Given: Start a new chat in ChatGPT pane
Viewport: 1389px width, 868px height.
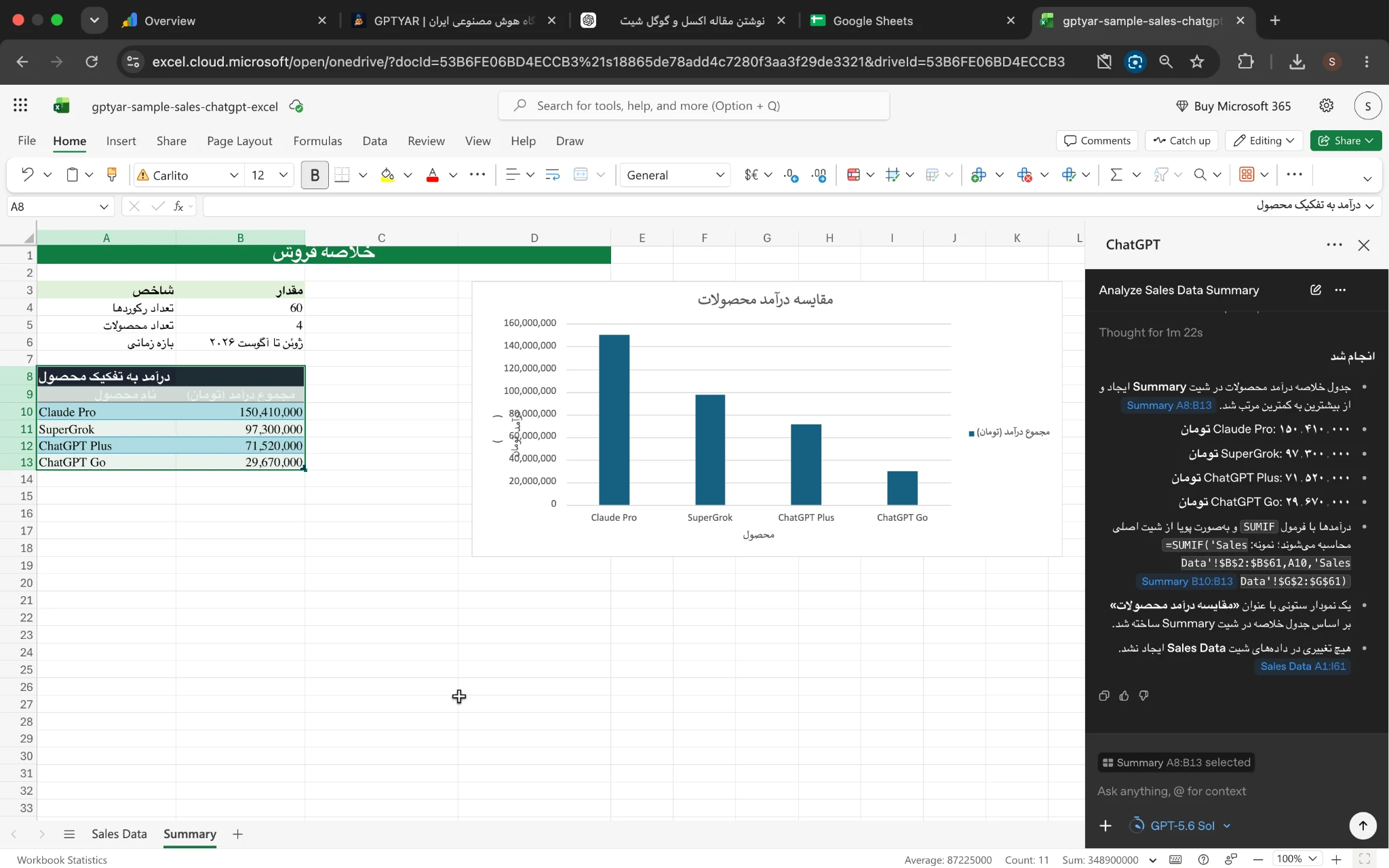Looking at the screenshot, I should point(1316,290).
